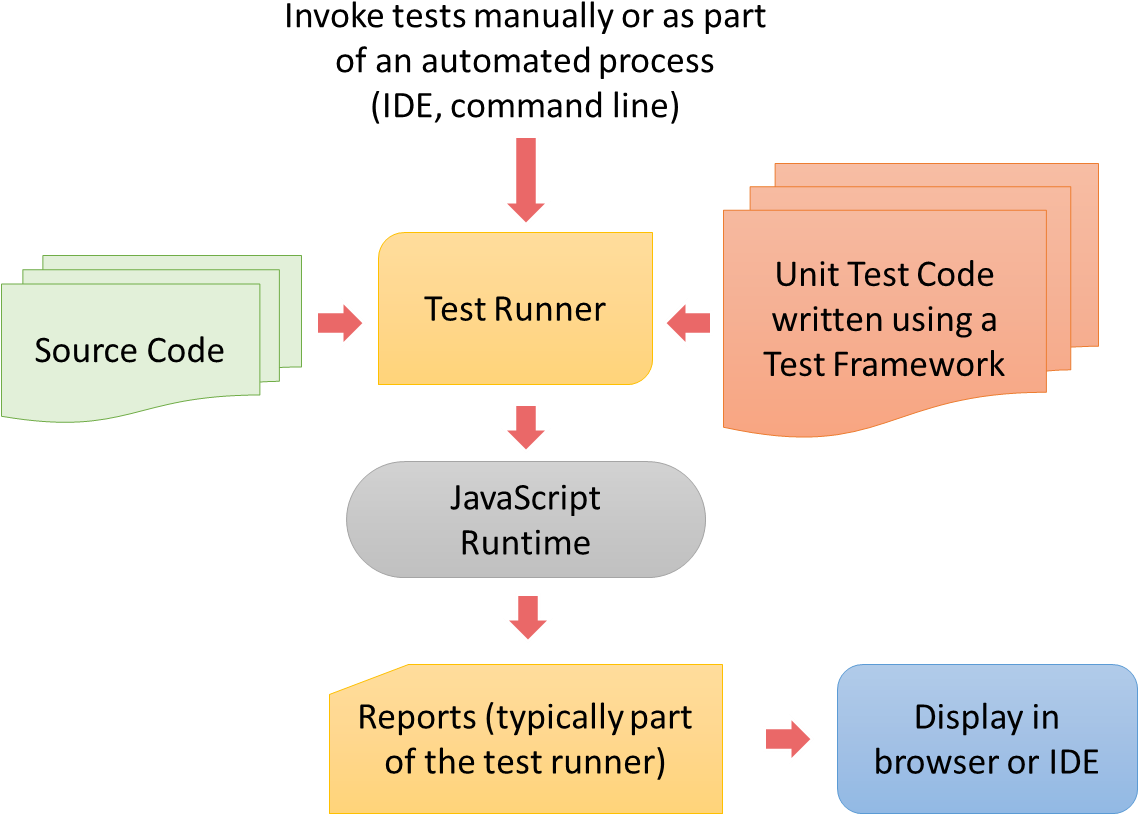The height and width of the screenshot is (814, 1138).
Task: Click the 'of the test runner)' text line
Action: [525, 762]
